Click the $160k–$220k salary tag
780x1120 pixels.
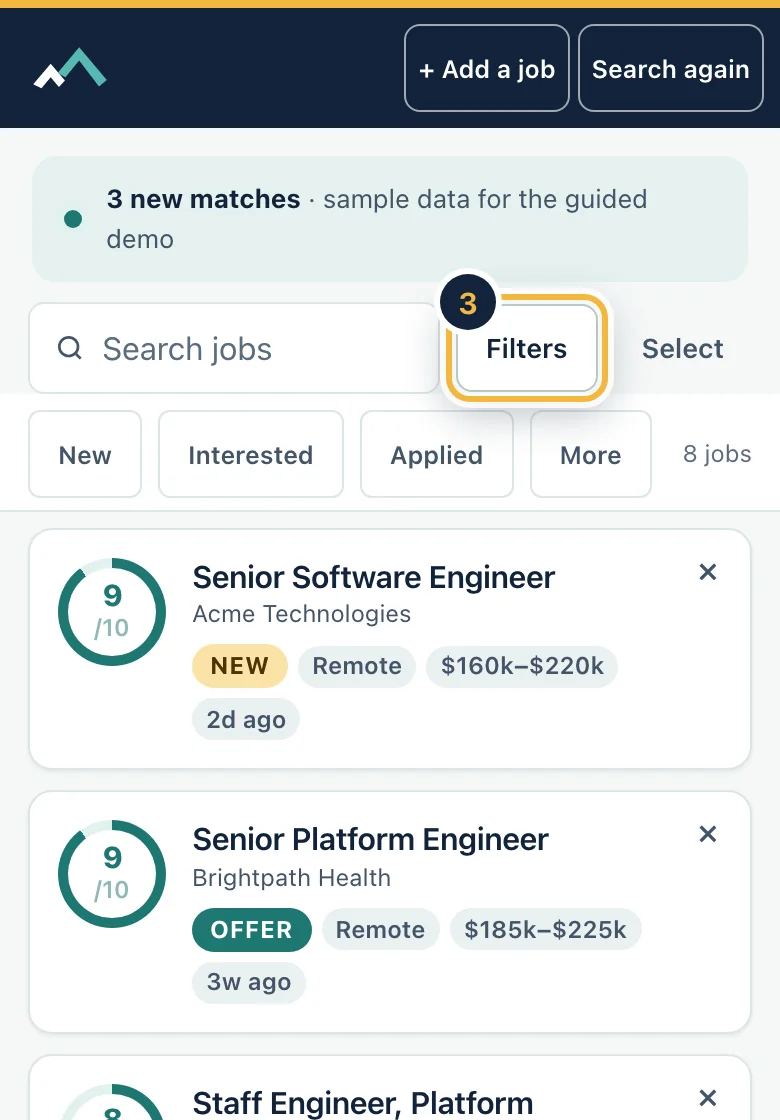pos(522,666)
